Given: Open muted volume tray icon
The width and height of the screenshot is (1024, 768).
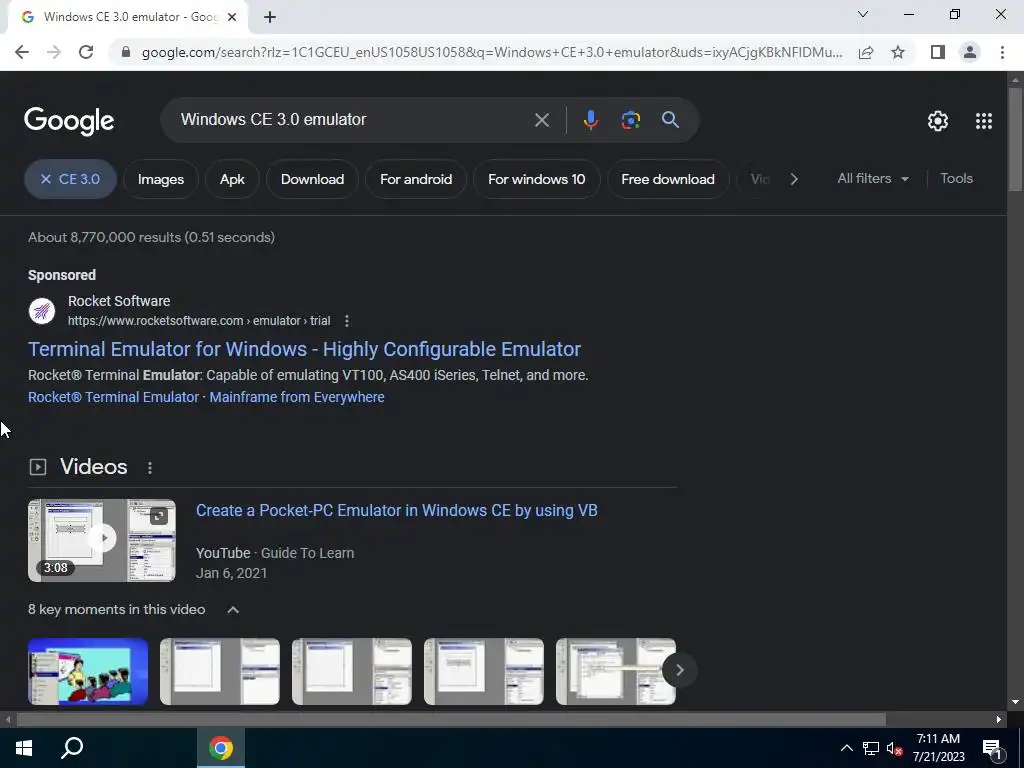Looking at the screenshot, I should tap(894, 748).
